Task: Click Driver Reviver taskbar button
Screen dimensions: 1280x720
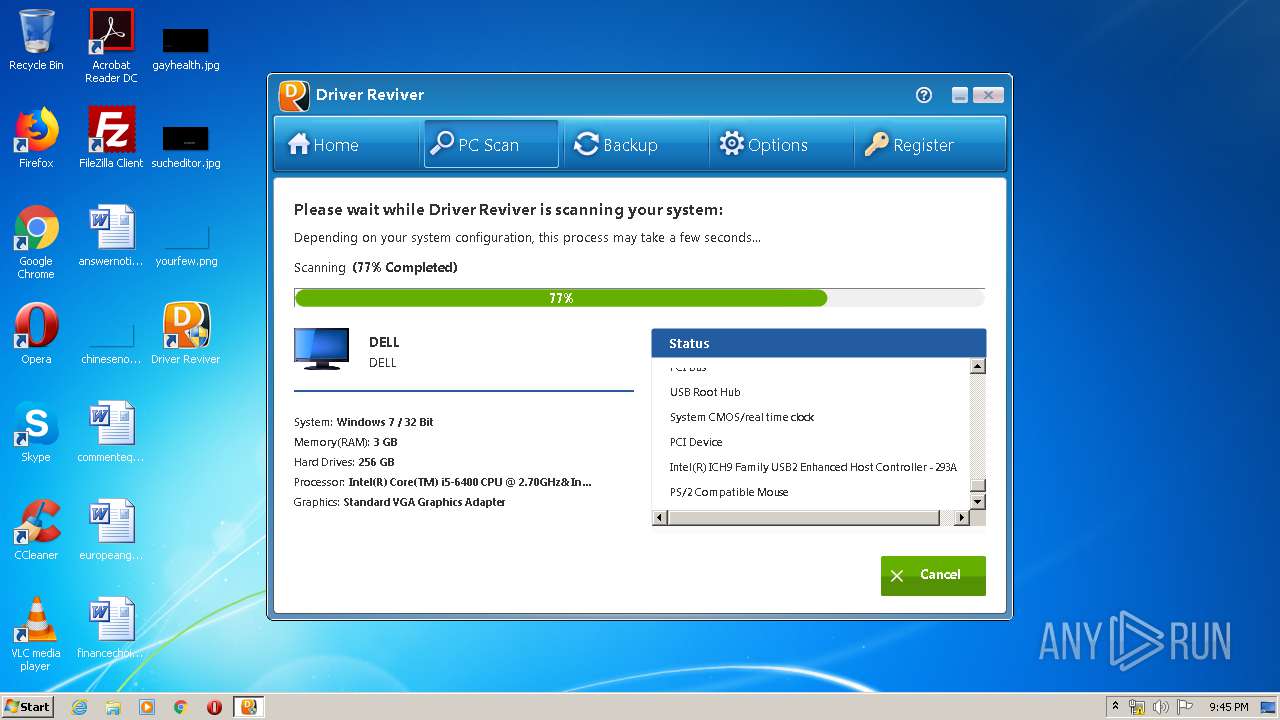Action: 249,707
